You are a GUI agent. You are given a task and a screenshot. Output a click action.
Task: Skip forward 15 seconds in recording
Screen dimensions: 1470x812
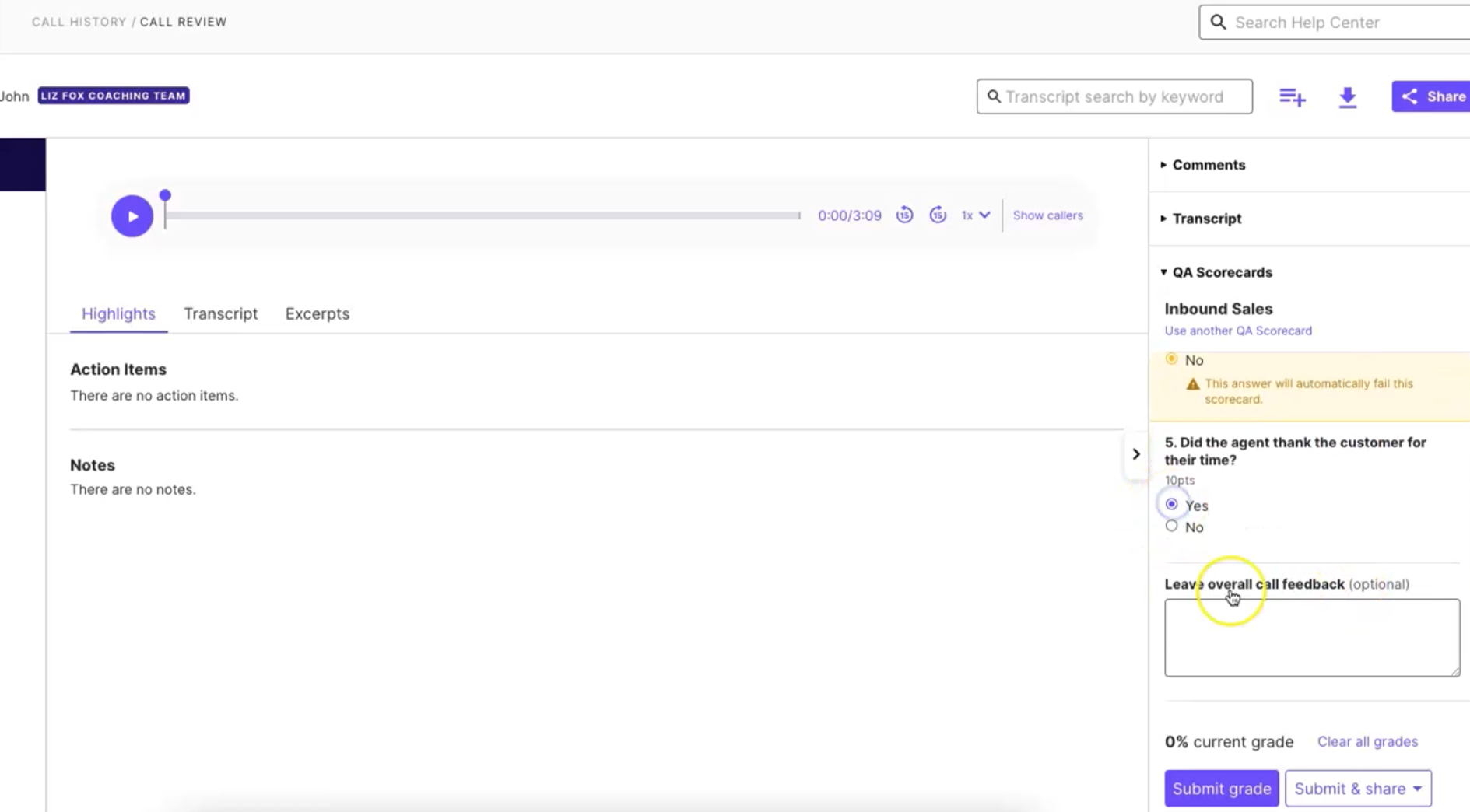tap(938, 215)
